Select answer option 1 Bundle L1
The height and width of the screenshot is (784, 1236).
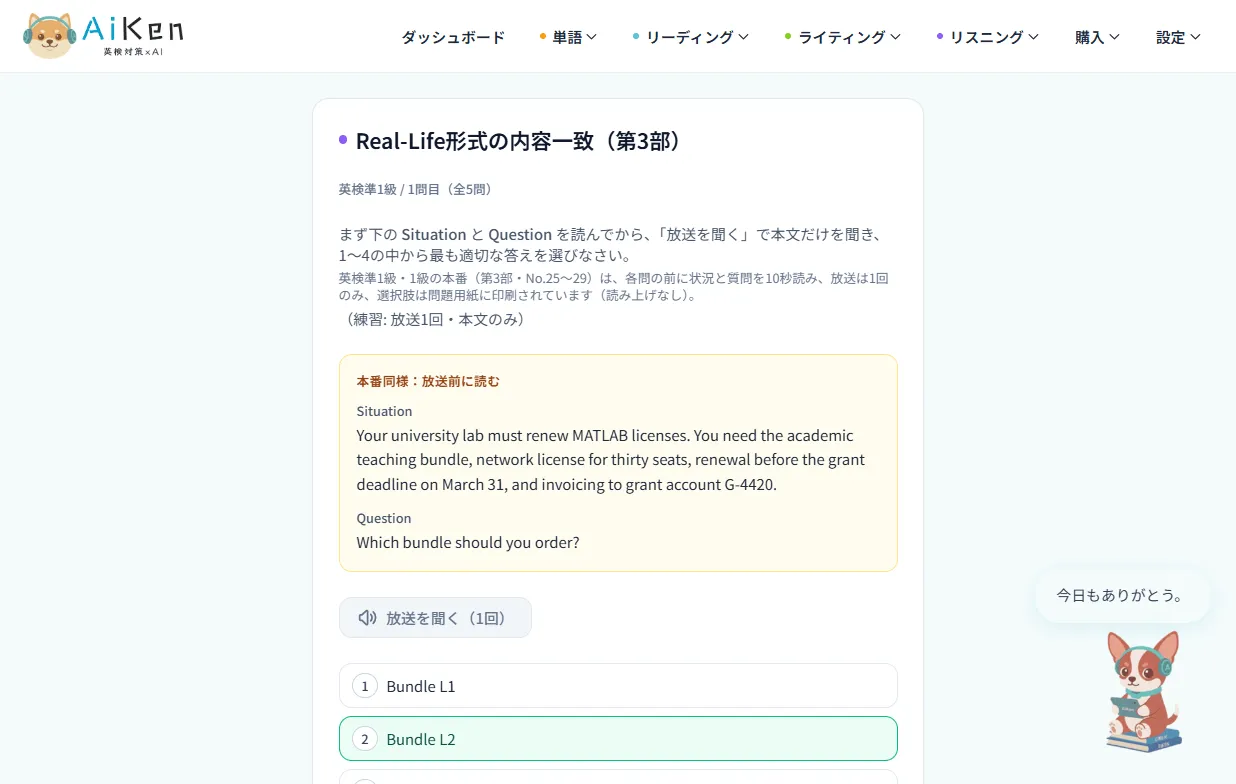click(618, 686)
